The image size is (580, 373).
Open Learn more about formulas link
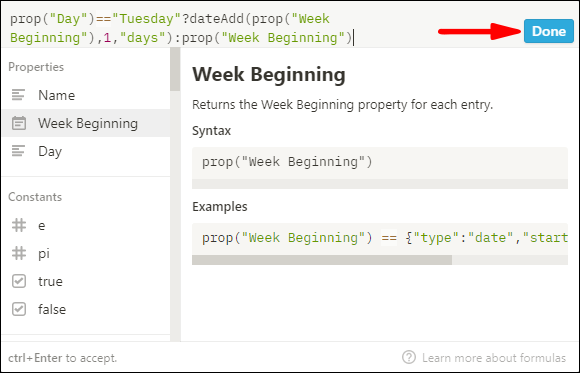494,358
